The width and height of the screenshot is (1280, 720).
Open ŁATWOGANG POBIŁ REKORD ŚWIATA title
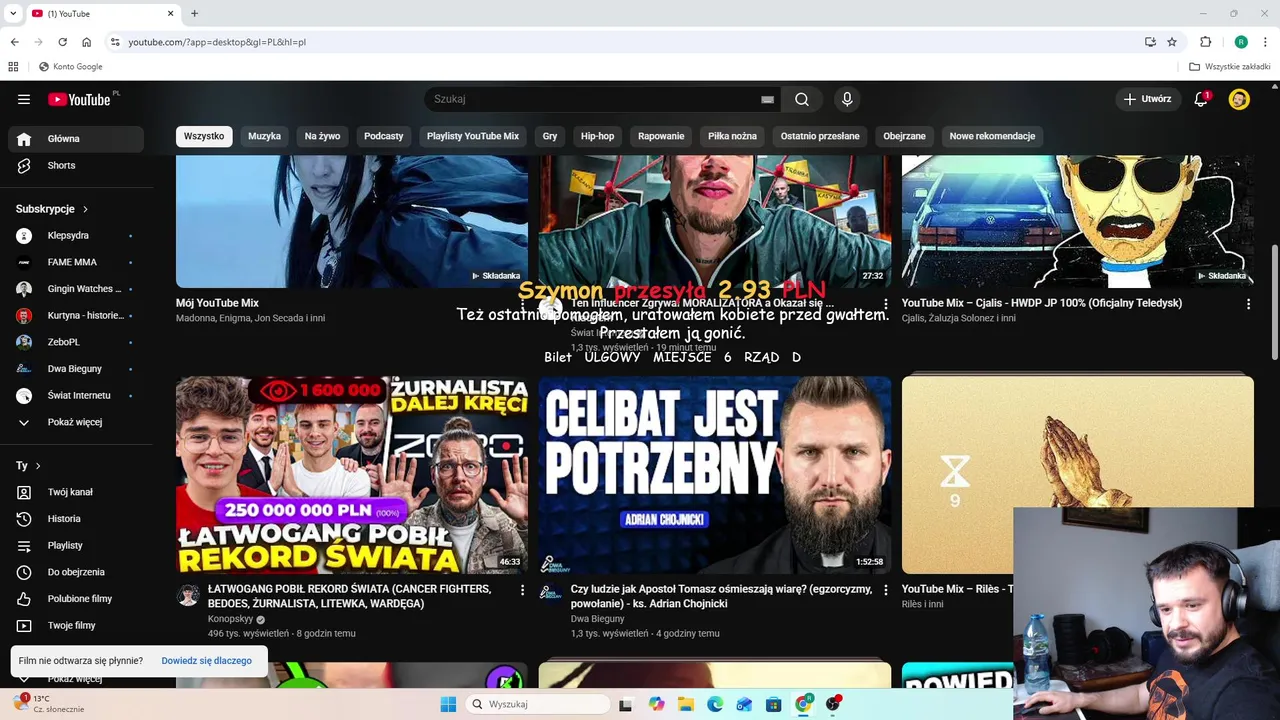pos(350,596)
